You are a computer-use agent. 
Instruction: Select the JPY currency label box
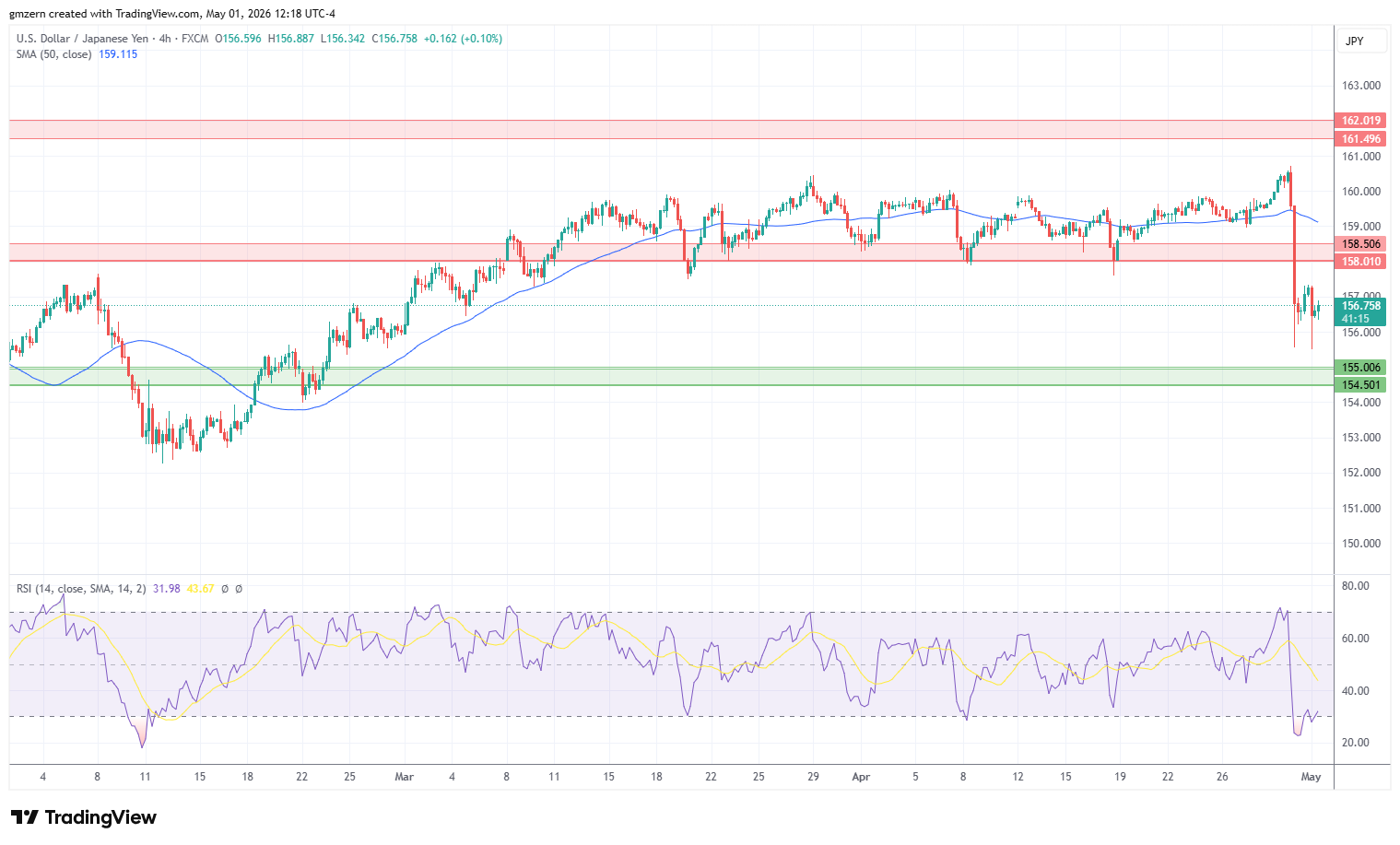coord(1361,41)
